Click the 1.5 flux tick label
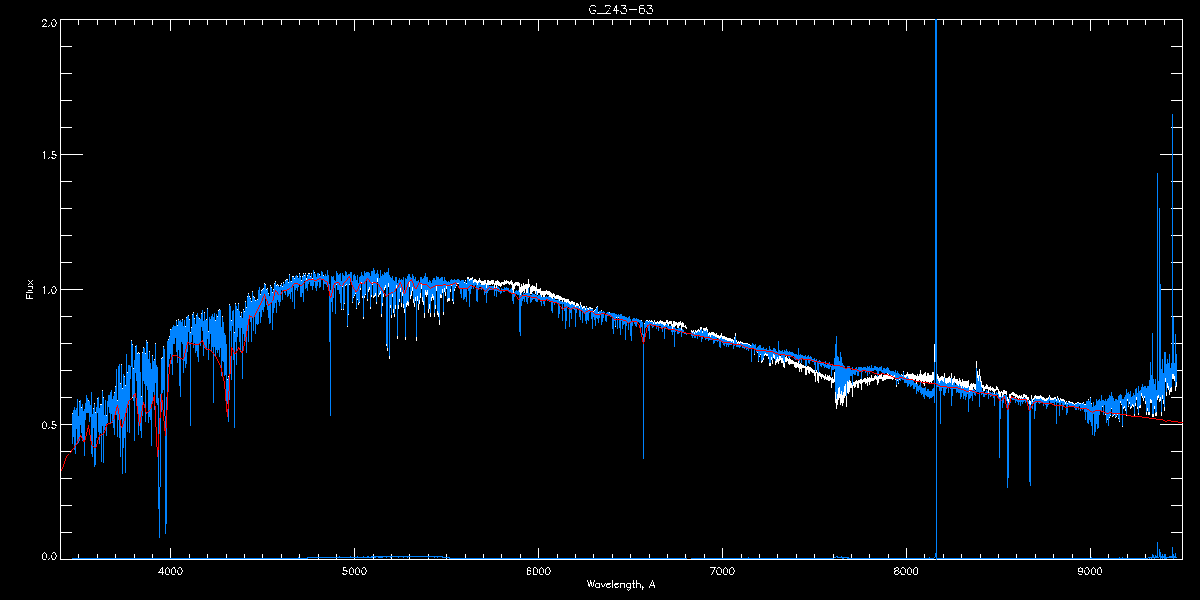Viewport: 1200px width, 600px height. tap(48, 156)
